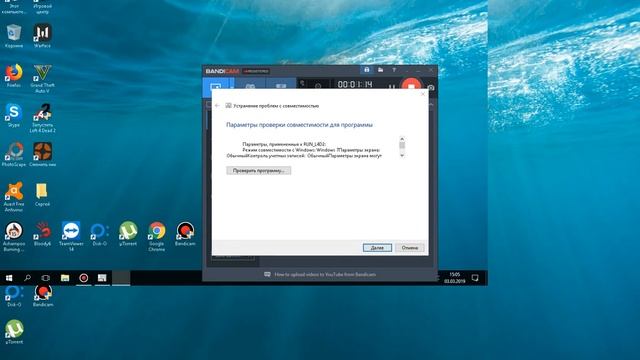Launch Grand Theft Auto V shortcut
640x360 pixels.
[42, 78]
